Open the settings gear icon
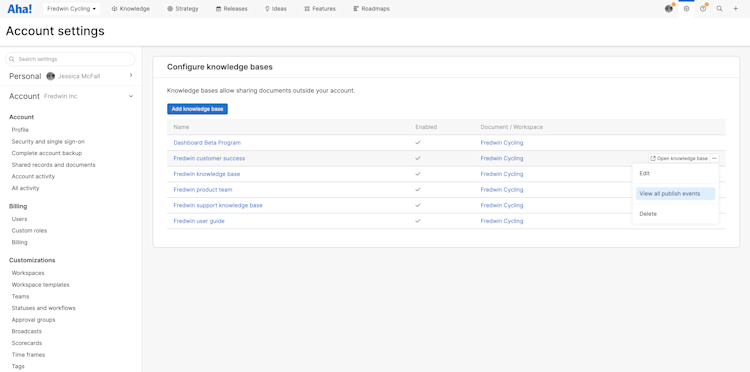Screen dimensions: 750x372 point(686,9)
